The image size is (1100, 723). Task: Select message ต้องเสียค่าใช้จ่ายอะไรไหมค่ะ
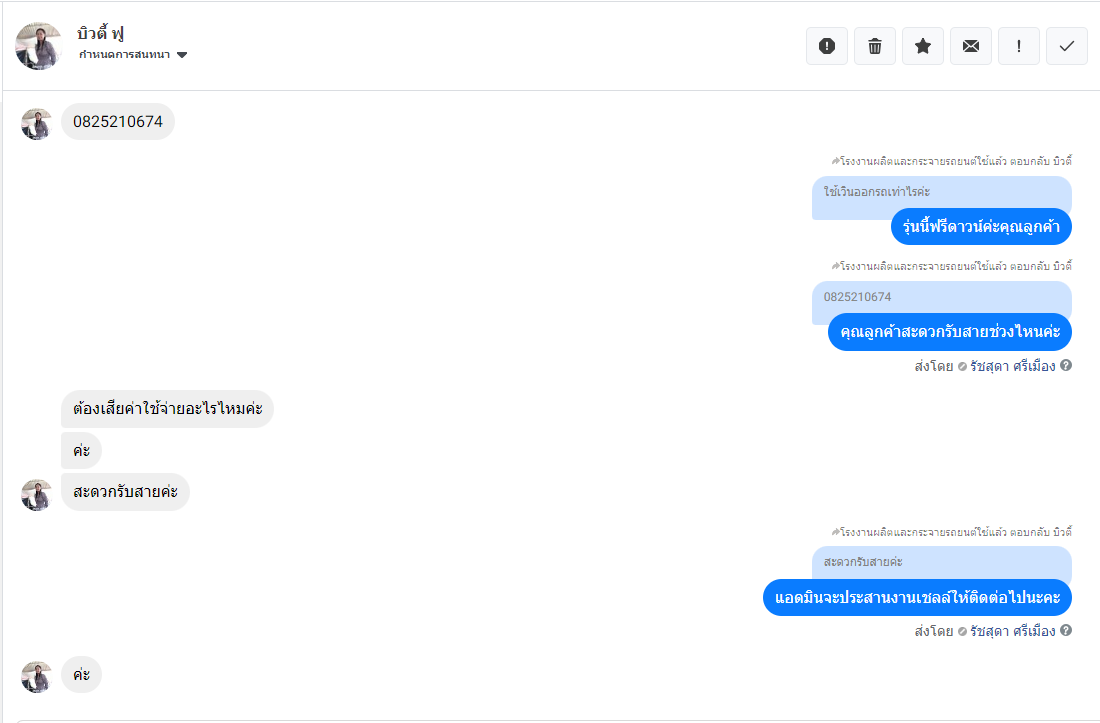167,409
